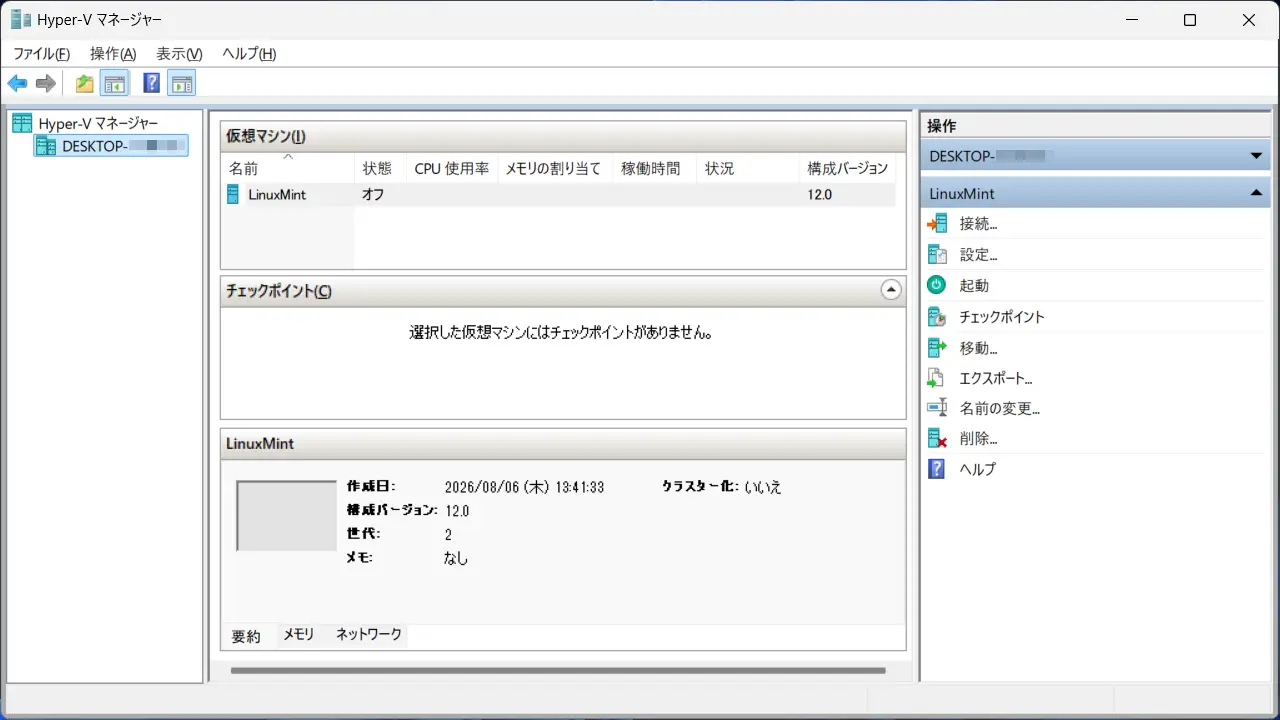
Task: Click the オフ state cell
Action: pos(373,195)
